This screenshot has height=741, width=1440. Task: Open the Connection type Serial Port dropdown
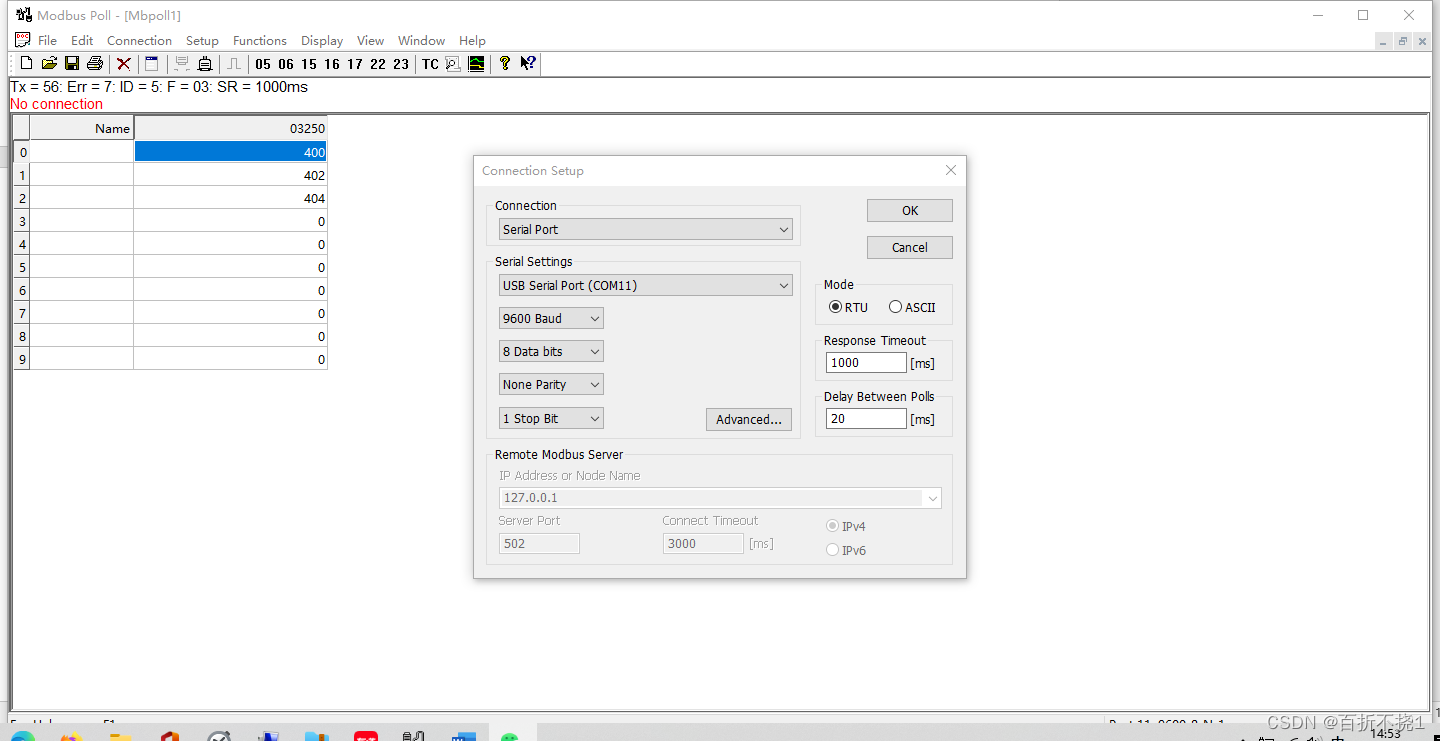[646, 229]
